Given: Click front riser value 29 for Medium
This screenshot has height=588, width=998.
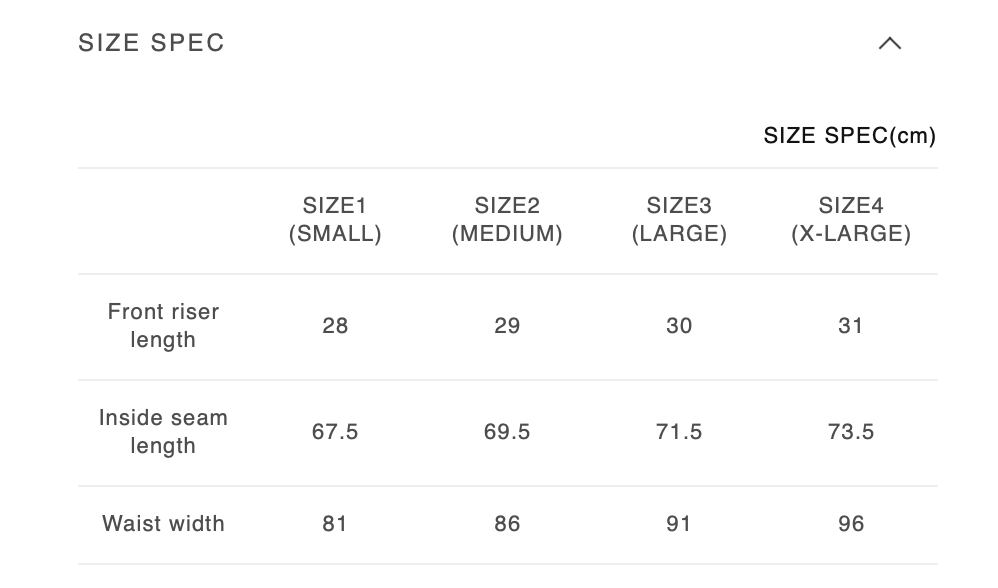Looking at the screenshot, I should pyautogui.click(x=507, y=326).
